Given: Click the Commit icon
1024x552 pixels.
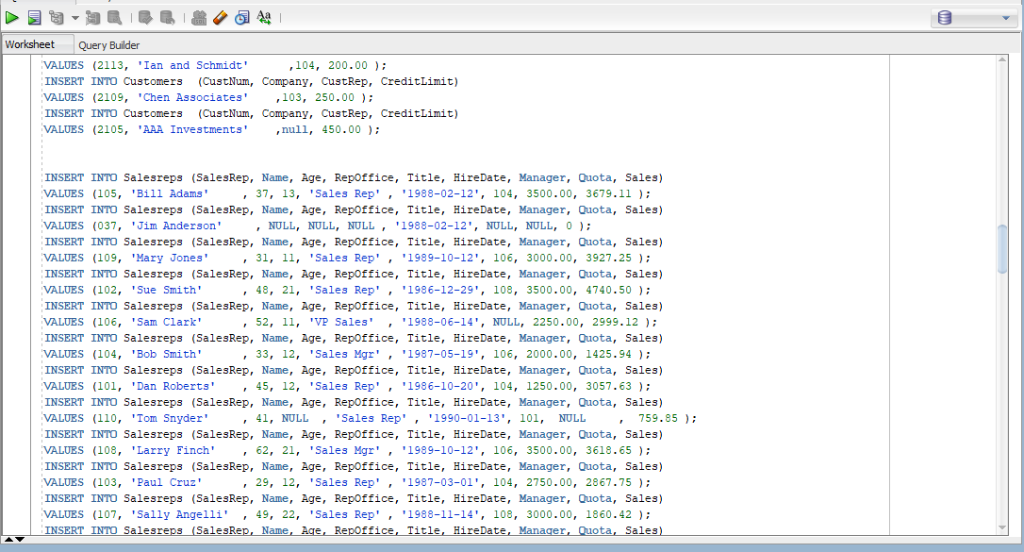Looking at the screenshot, I should [x=145, y=18].
